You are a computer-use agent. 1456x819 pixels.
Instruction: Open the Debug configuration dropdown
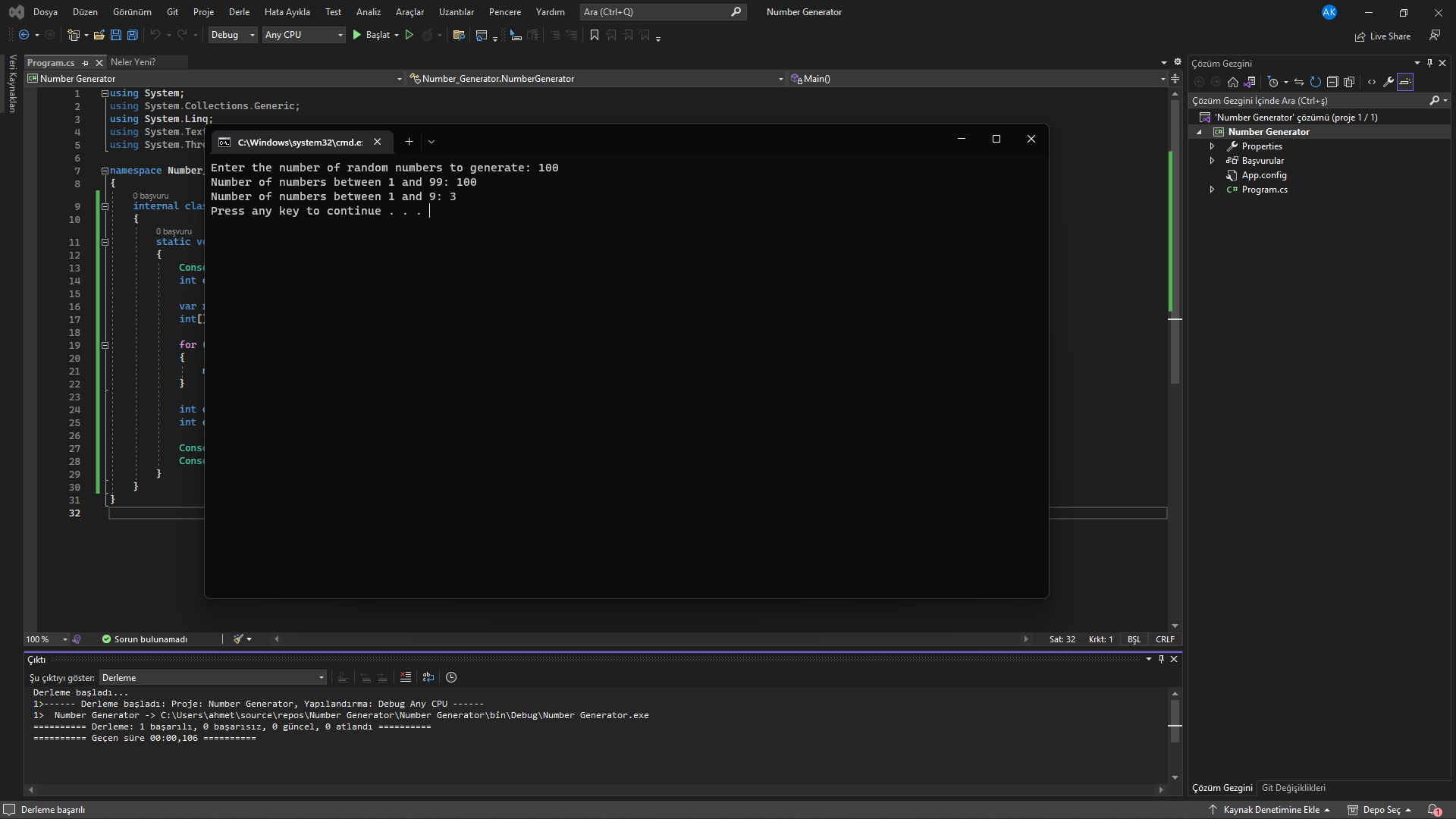(x=232, y=35)
